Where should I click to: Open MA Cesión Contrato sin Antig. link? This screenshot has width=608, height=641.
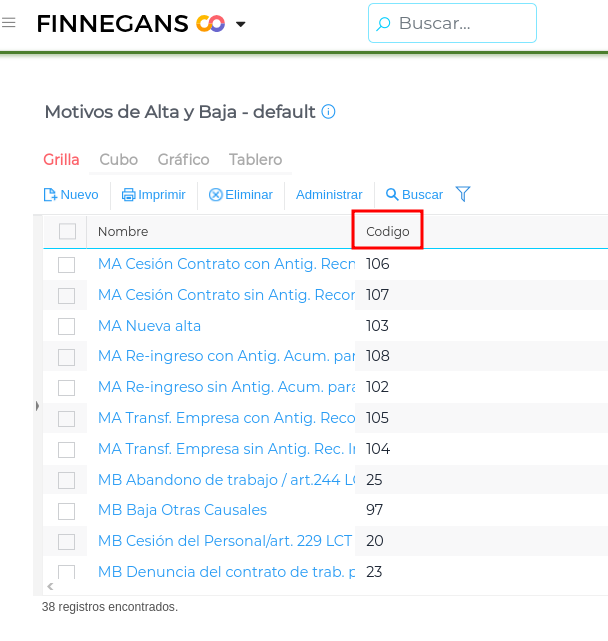click(x=227, y=295)
